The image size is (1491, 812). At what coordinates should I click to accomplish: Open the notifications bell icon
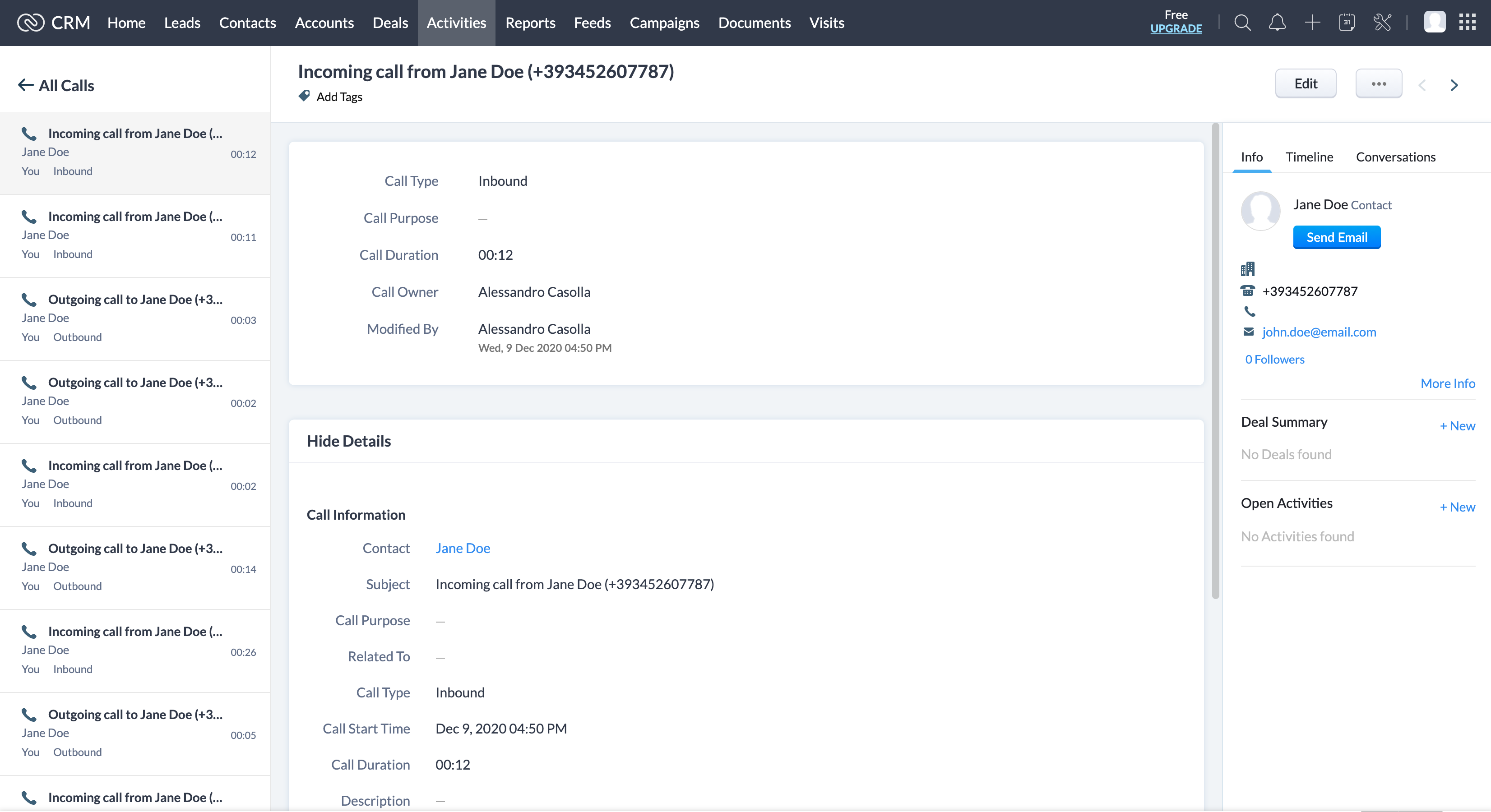pos(1277,23)
